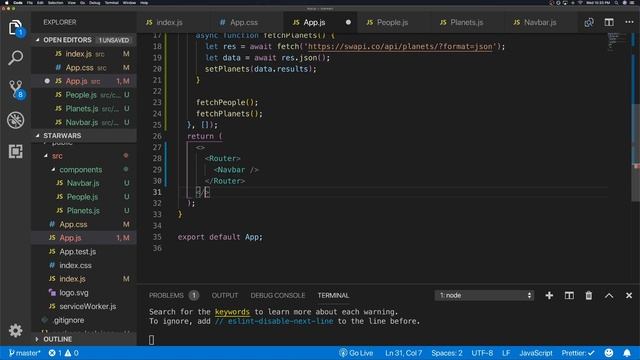
Task: Open notifications bell in status bar
Action: 627,353
